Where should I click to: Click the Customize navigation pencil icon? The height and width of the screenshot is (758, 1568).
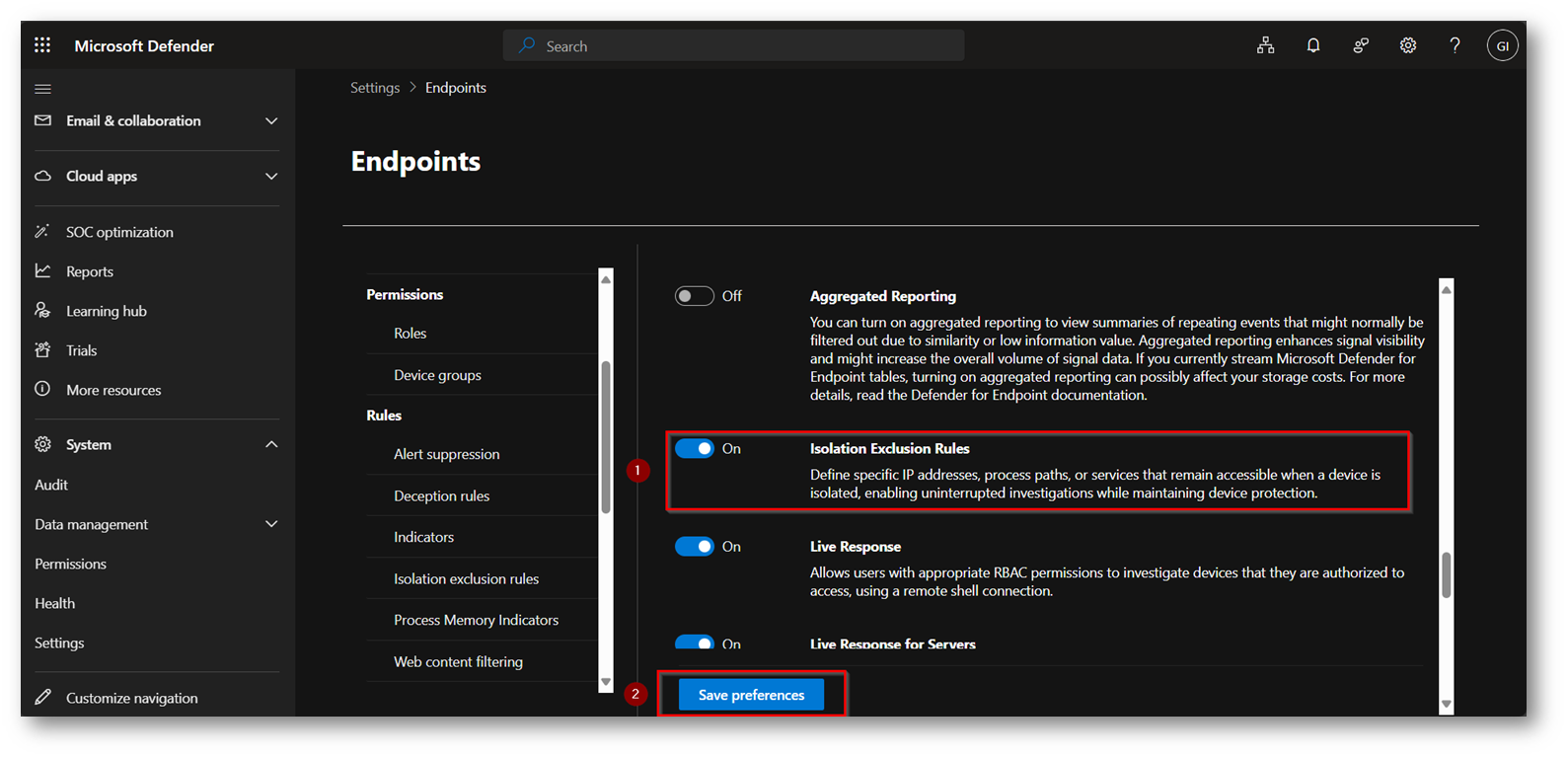[42, 697]
